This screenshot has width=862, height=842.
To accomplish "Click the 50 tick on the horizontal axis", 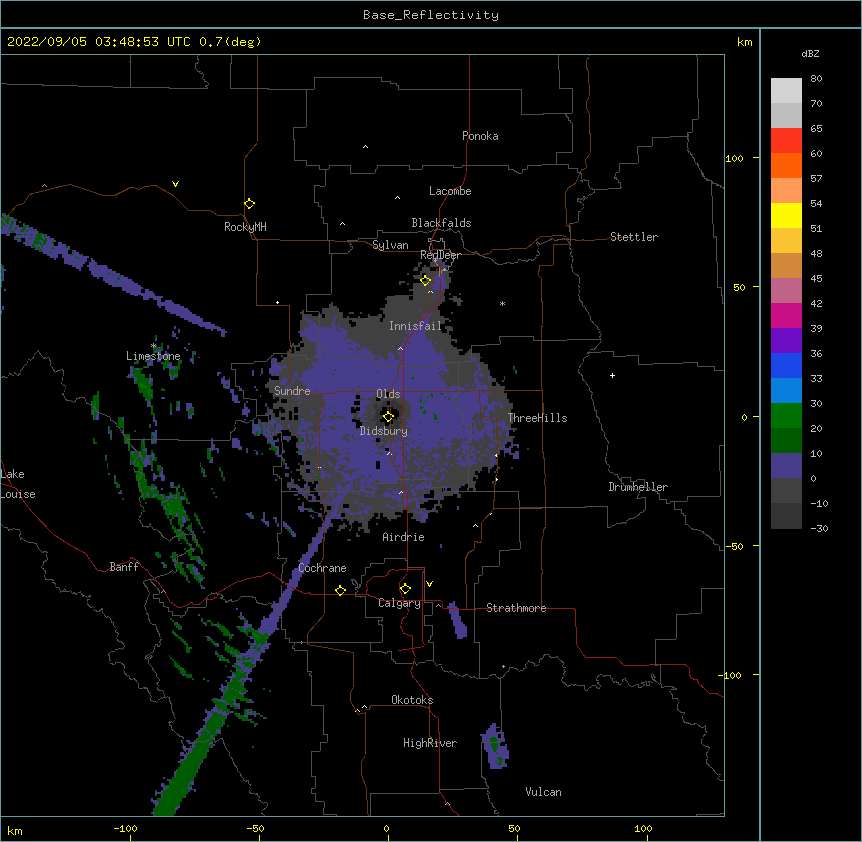I will [x=513, y=828].
